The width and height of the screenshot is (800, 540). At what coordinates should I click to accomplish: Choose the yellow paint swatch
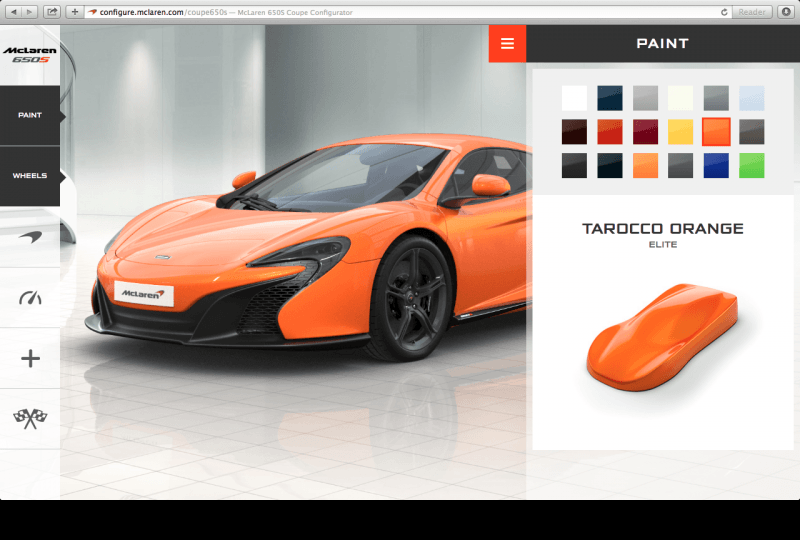(x=681, y=132)
